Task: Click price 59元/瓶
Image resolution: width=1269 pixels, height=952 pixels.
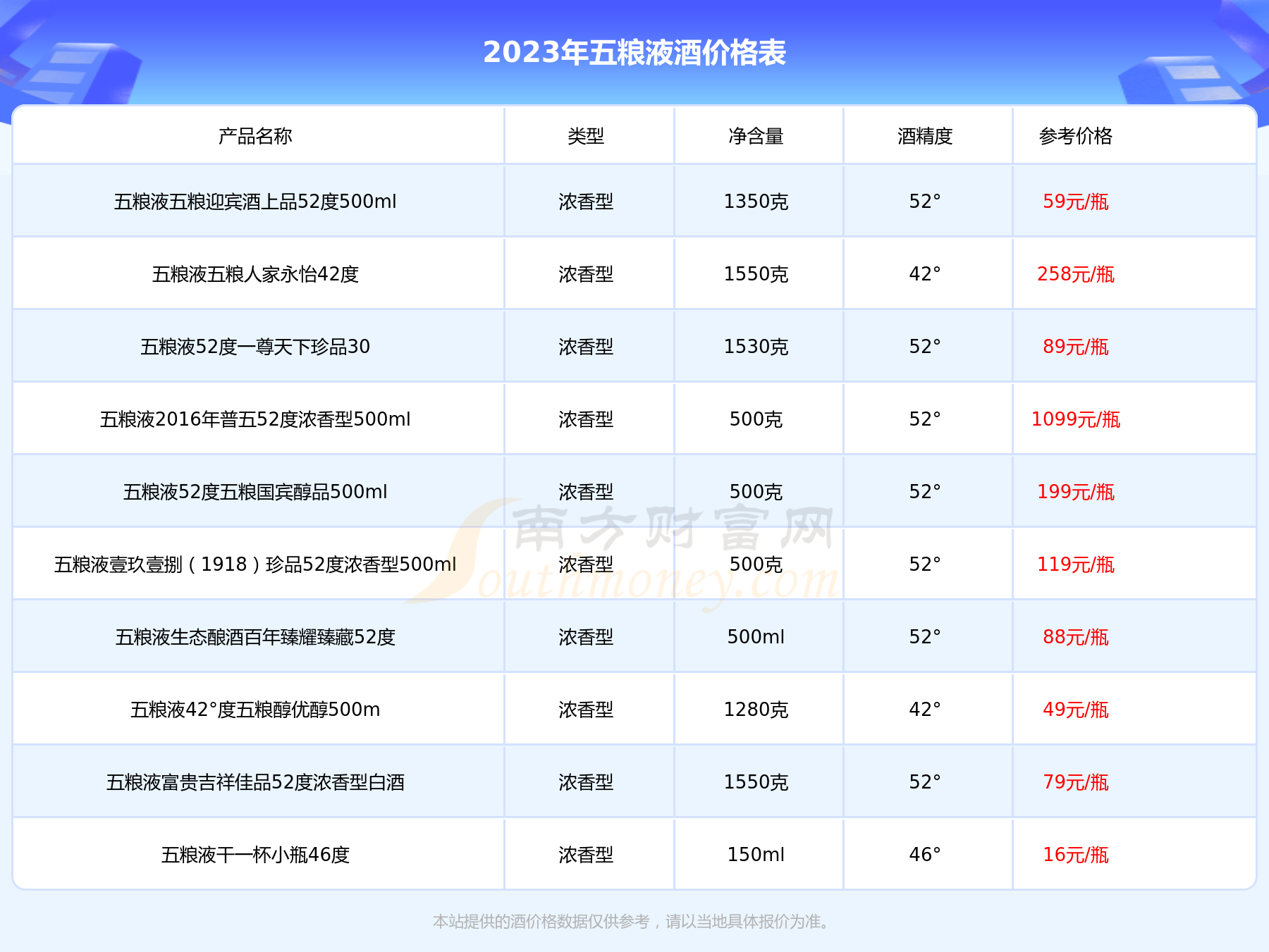Action: coord(1076,202)
